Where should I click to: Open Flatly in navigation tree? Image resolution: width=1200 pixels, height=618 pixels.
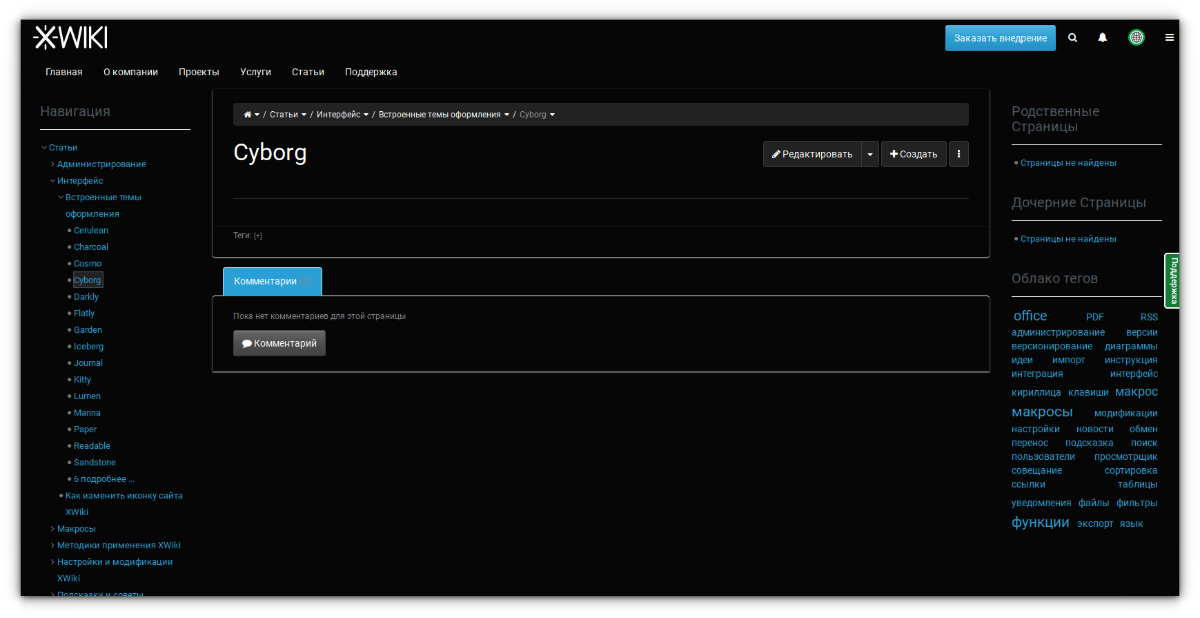[x=85, y=313]
